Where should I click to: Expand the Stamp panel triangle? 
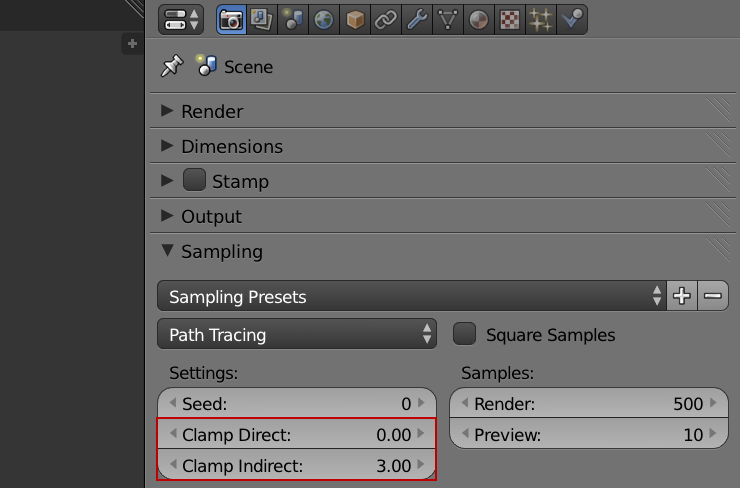[x=167, y=181]
